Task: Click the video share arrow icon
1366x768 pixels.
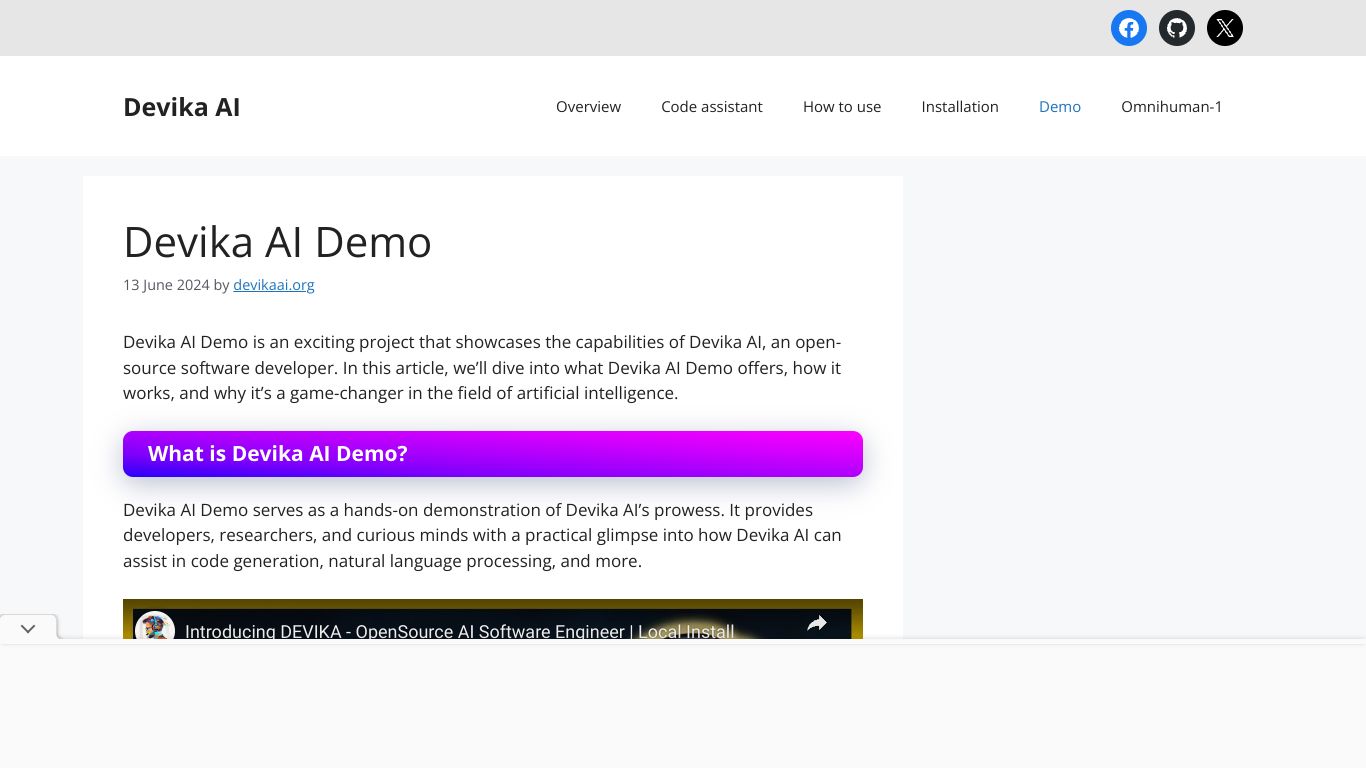Action: [x=817, y=624]
